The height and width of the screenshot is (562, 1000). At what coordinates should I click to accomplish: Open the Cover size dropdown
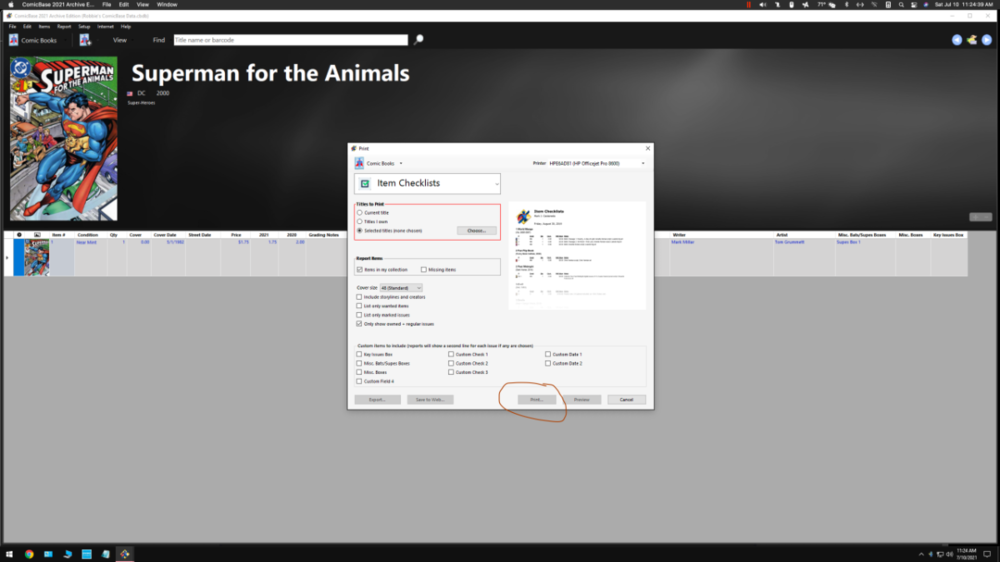pyautogui.click(x=400, y=288)
